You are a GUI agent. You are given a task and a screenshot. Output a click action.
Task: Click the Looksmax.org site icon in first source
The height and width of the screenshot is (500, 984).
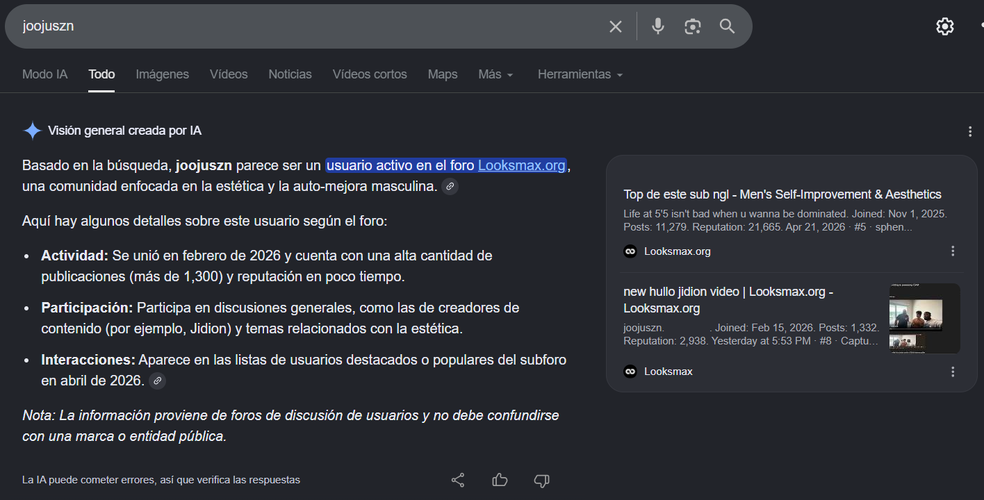pos(630,252)
